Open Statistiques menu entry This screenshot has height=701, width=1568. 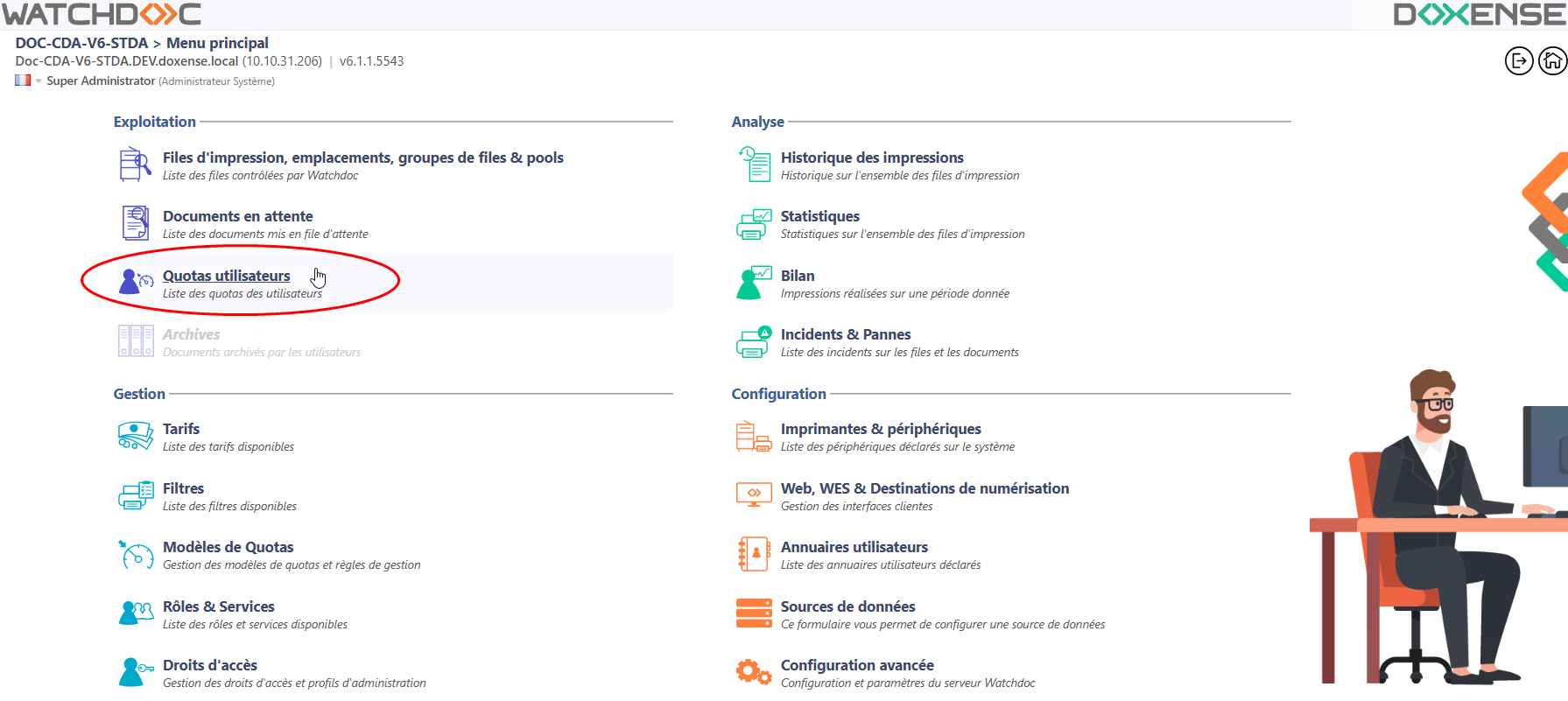[819, 216]
